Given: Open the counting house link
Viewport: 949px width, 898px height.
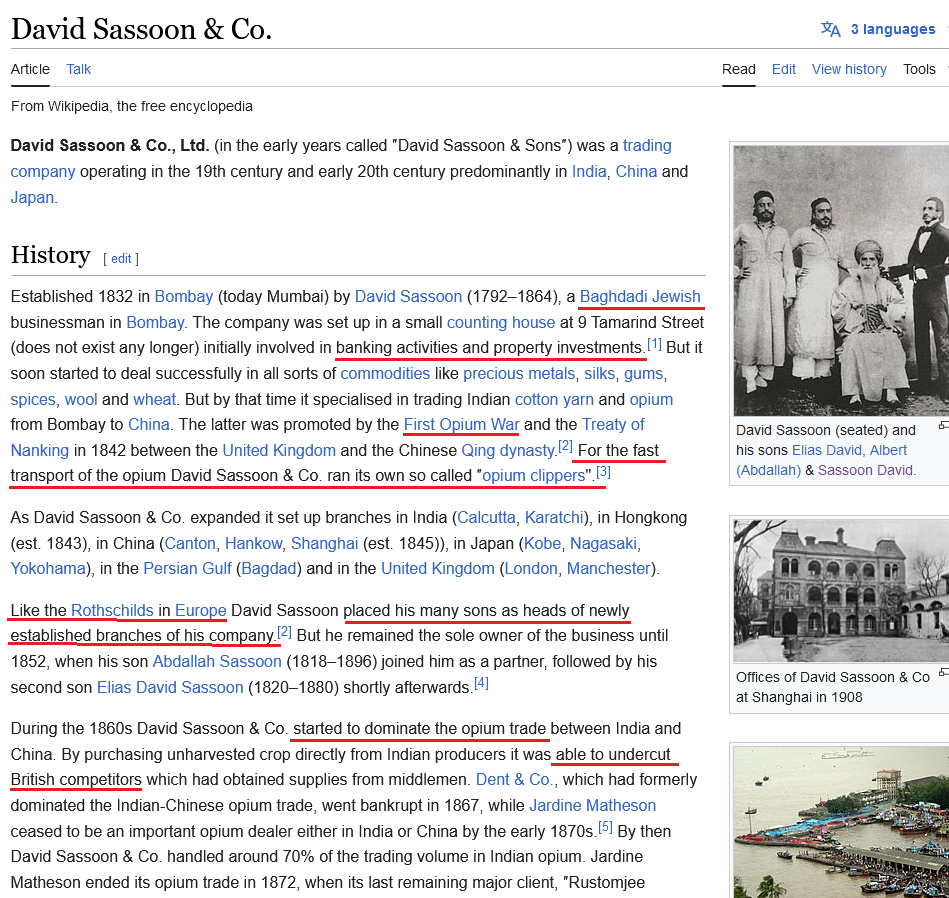Looking at the screenshot, I should (x=501, y=323).
